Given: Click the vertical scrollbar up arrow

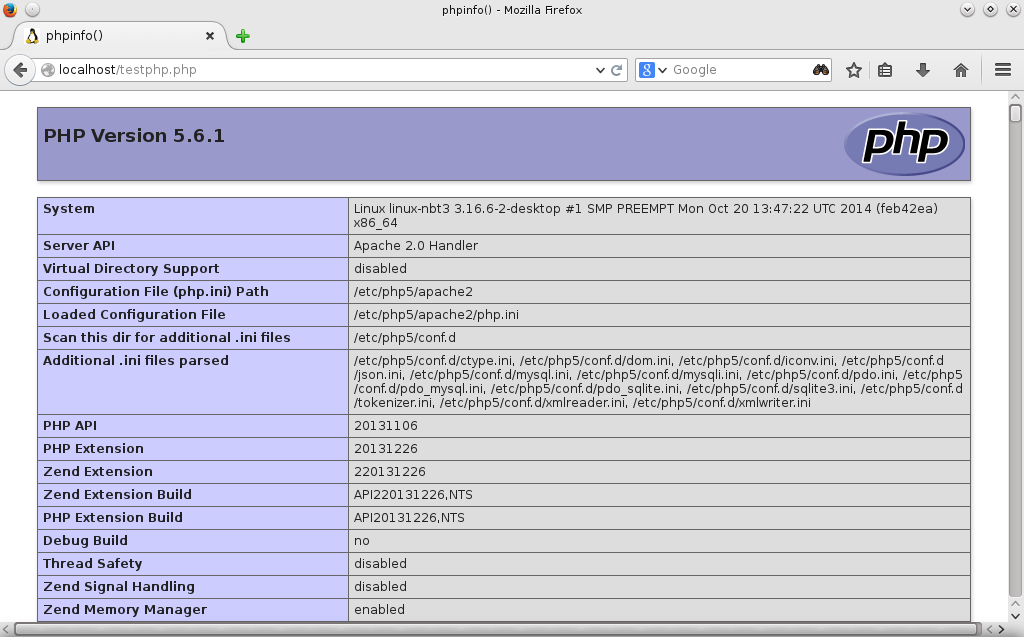Looking at the screenshot, I should pos(1015,97).
